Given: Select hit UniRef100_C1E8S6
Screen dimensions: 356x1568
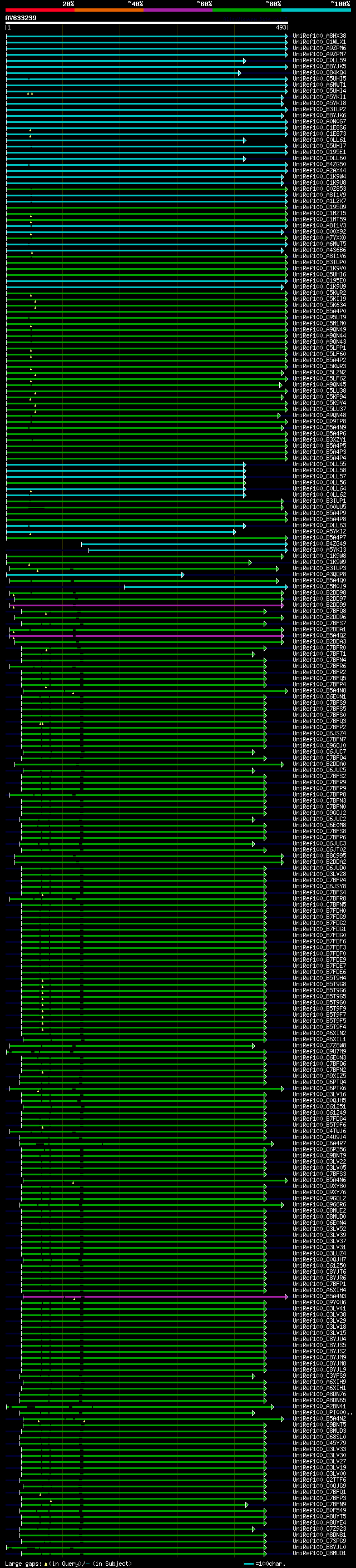Looking at the screenshot, I should (319, 127).
